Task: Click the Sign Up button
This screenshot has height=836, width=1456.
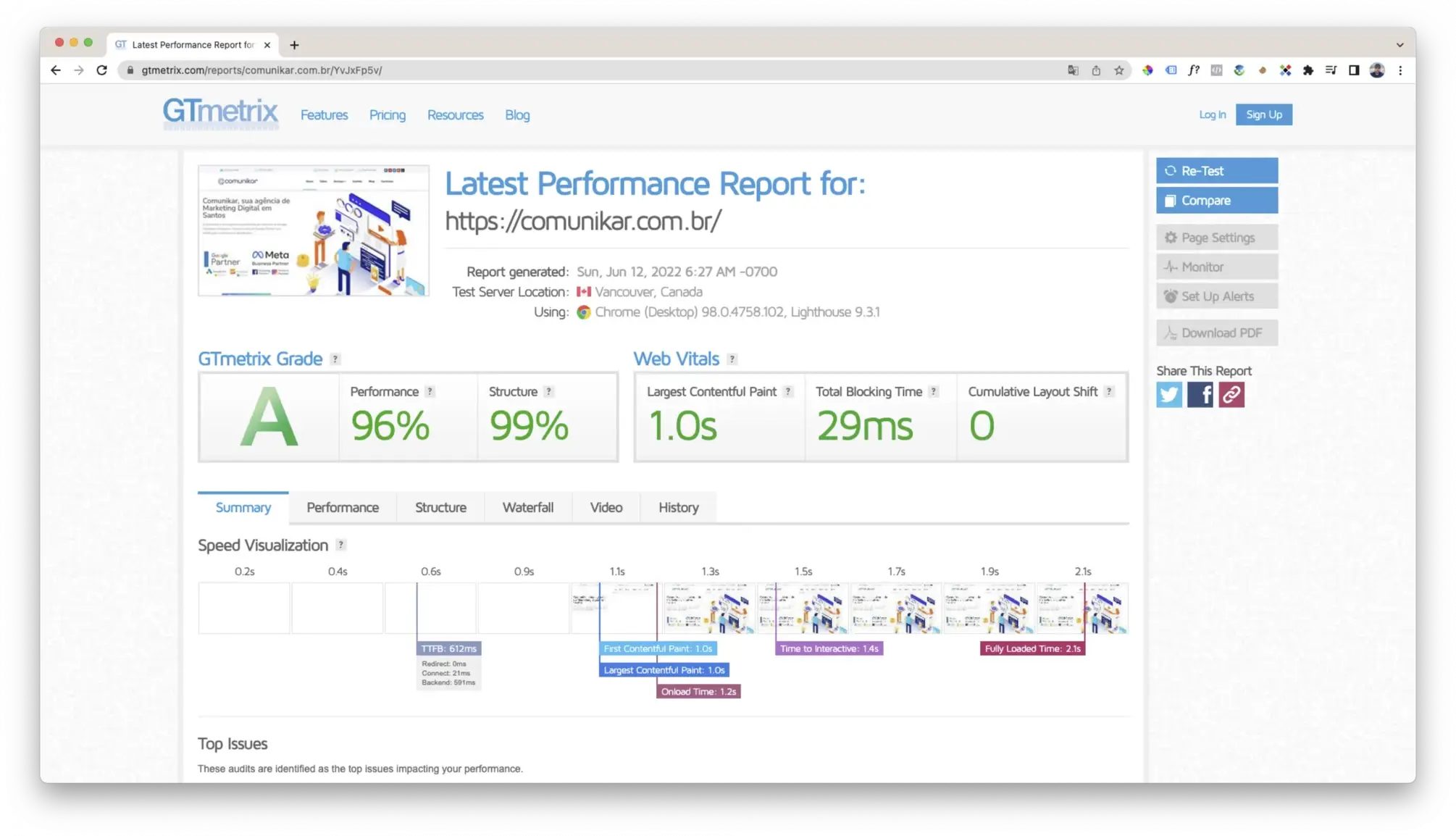Action: [1264, 114]
